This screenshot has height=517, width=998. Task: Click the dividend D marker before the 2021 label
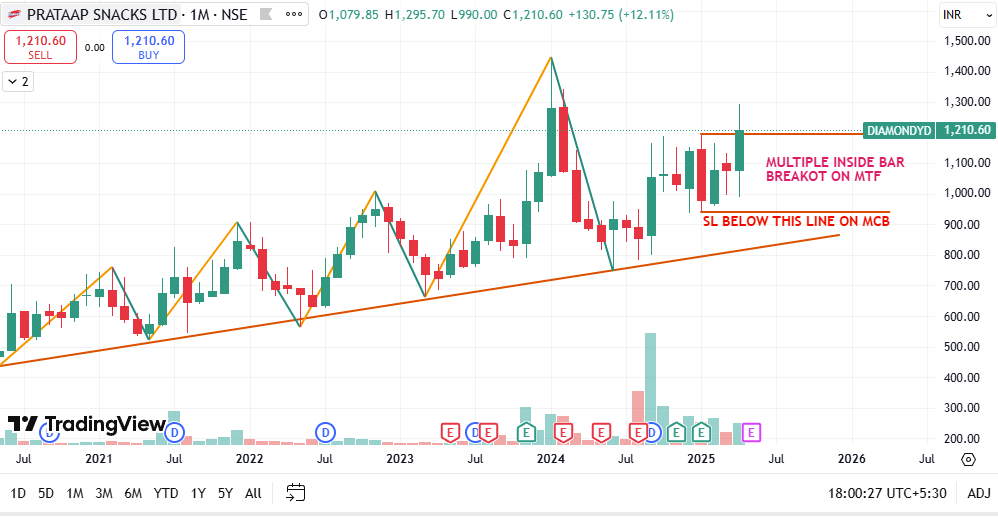coord(49,433)
